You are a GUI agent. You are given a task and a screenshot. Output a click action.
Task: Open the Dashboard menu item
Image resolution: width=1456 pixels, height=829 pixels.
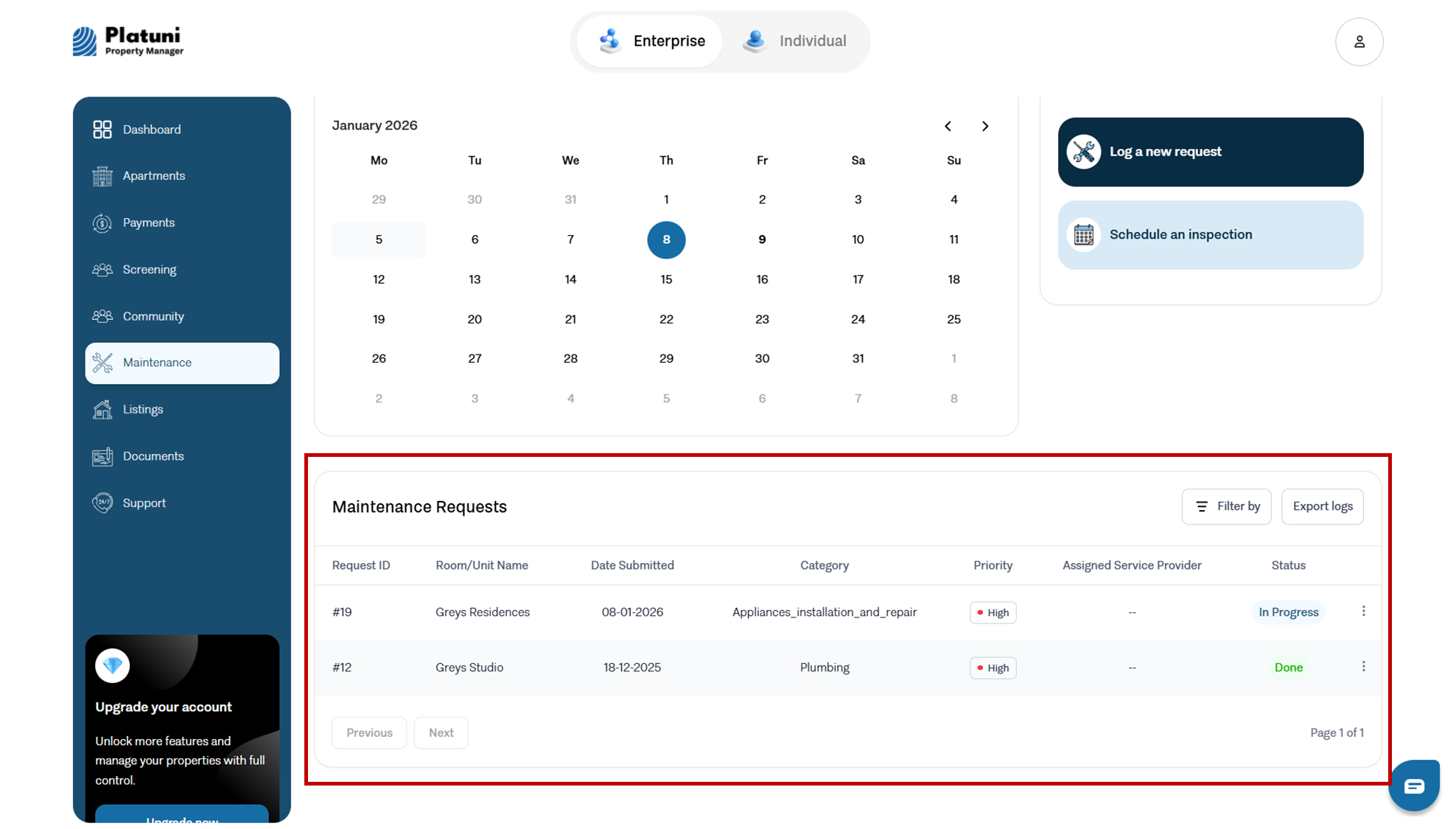182,130
